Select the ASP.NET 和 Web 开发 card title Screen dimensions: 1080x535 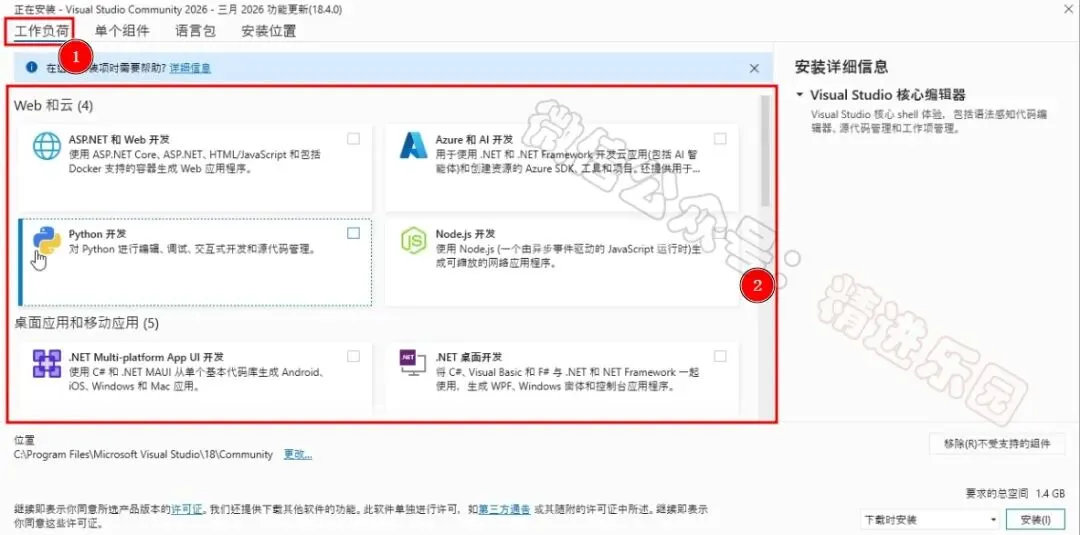point(118,139)
